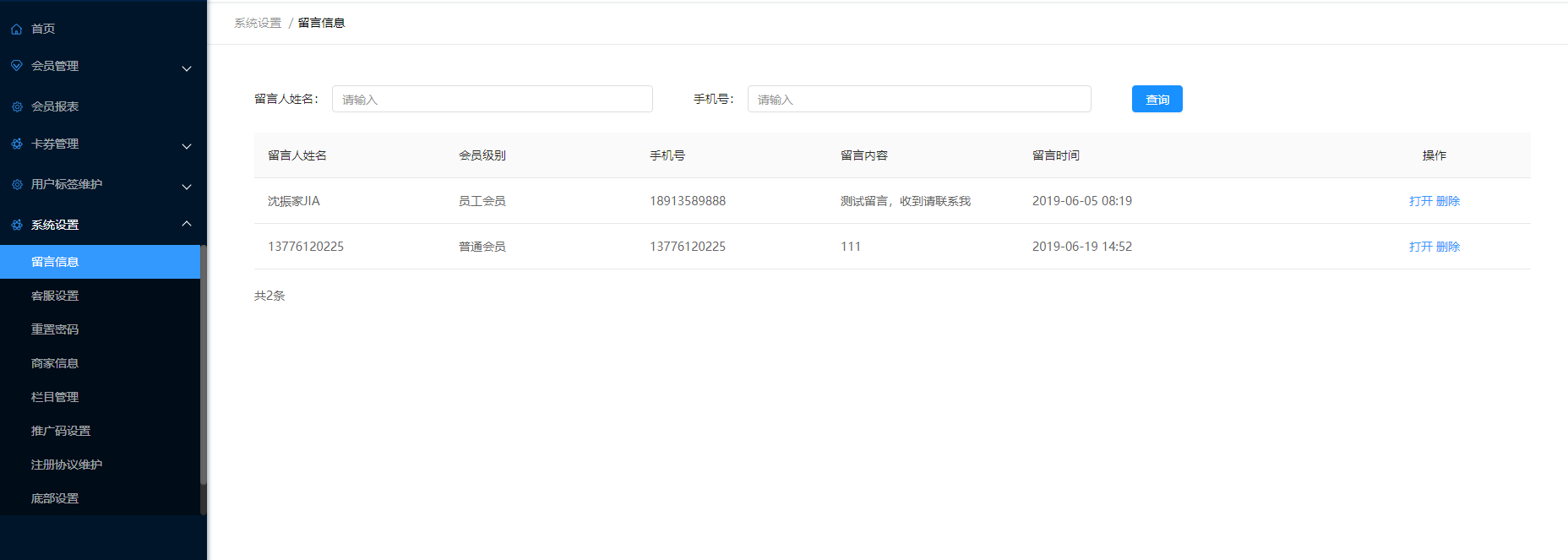Click the 手机号 column header
Viewport: 1568px width, 560px height.
click(x=667, y=155)
